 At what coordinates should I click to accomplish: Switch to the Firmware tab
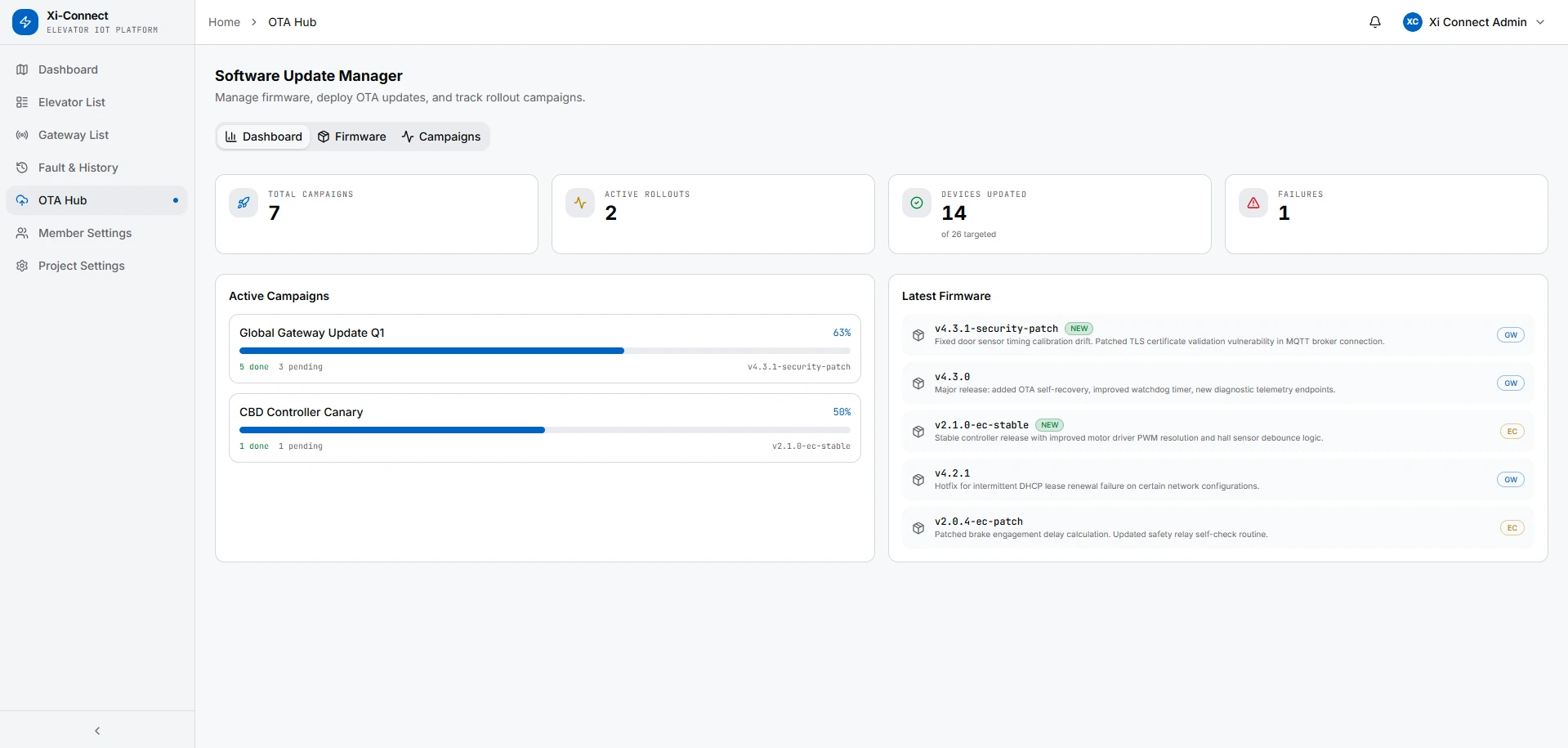352,137
